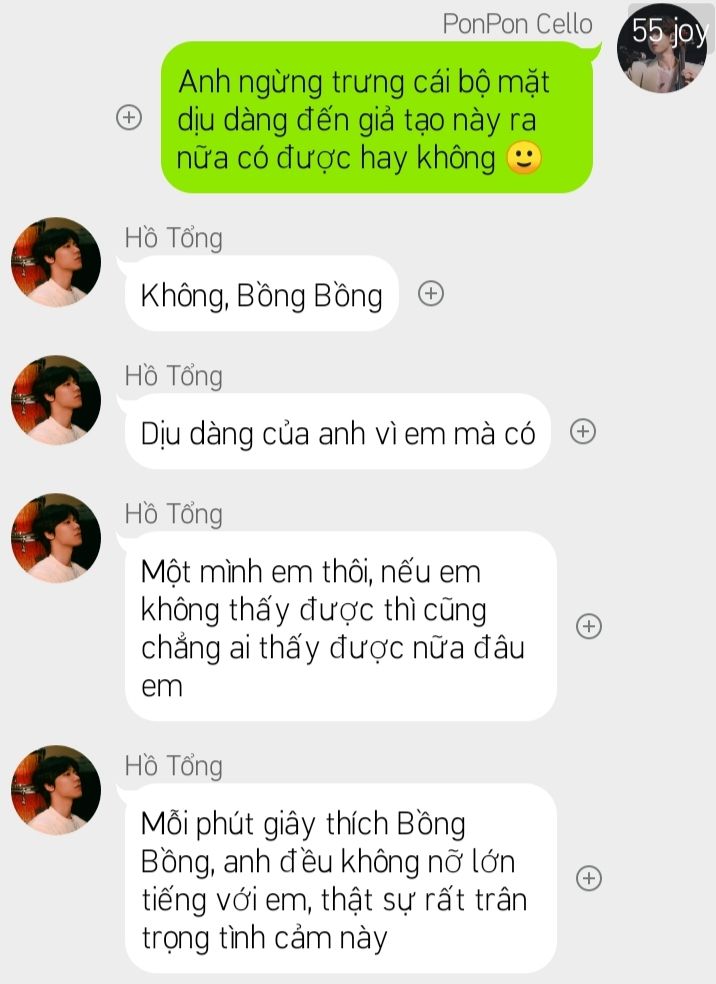Viewport: 716px width, 984px height.
Task: Tap the smiley emoji in the green message
Action: (x=523, y=158)
